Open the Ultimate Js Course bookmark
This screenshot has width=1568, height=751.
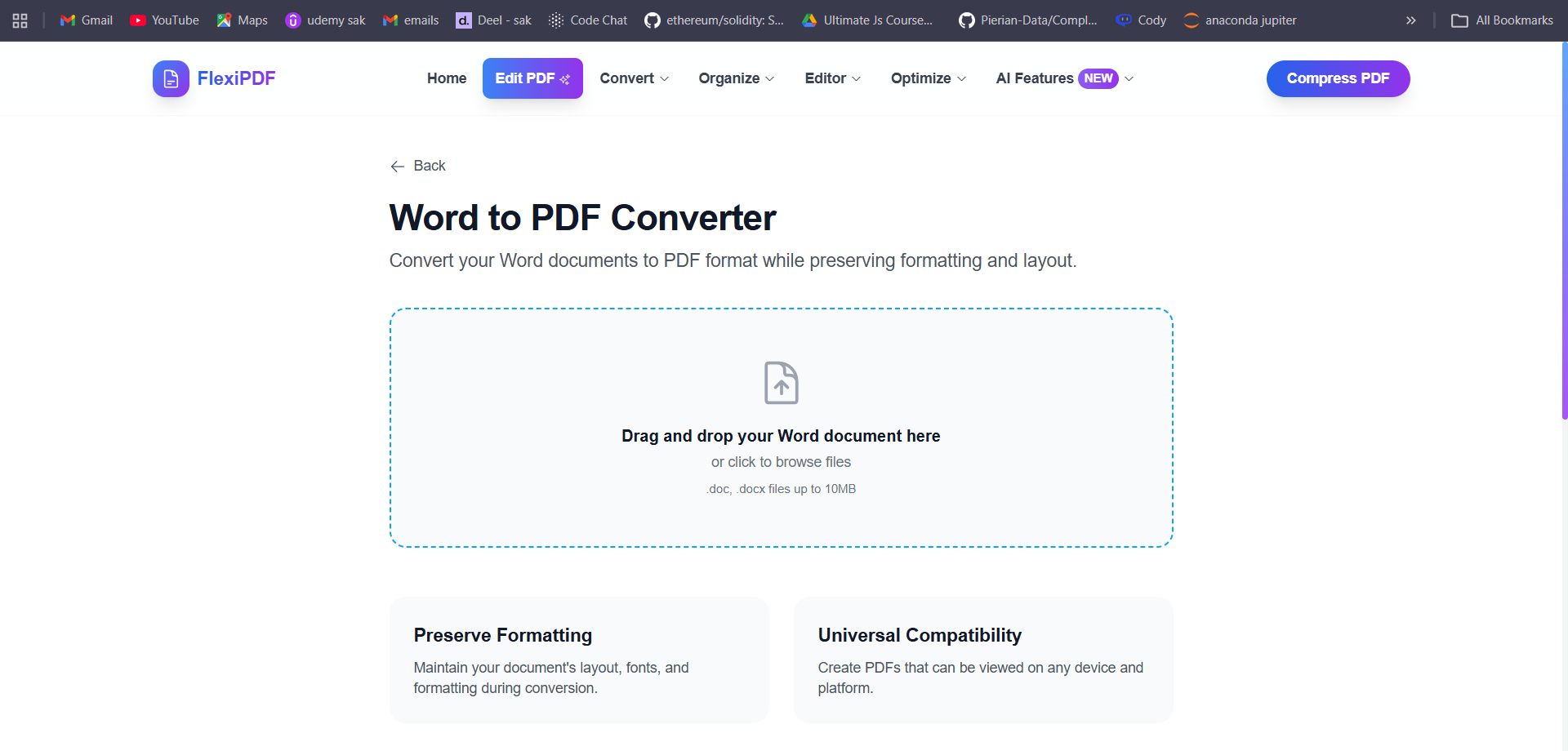pyautogui.click(x=867, y=20)
